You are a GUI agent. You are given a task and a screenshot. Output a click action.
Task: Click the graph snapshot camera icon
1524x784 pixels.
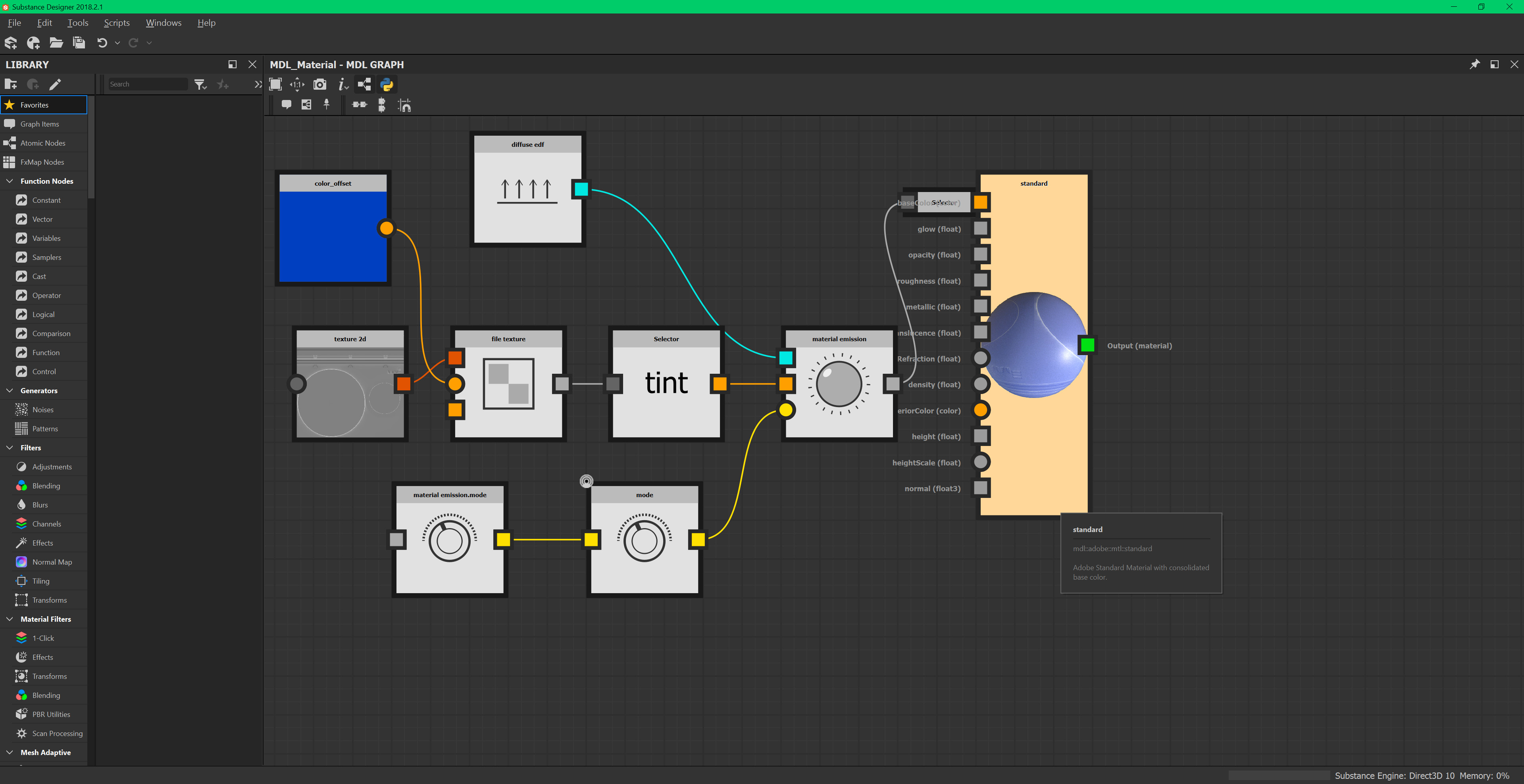(319, 85)
